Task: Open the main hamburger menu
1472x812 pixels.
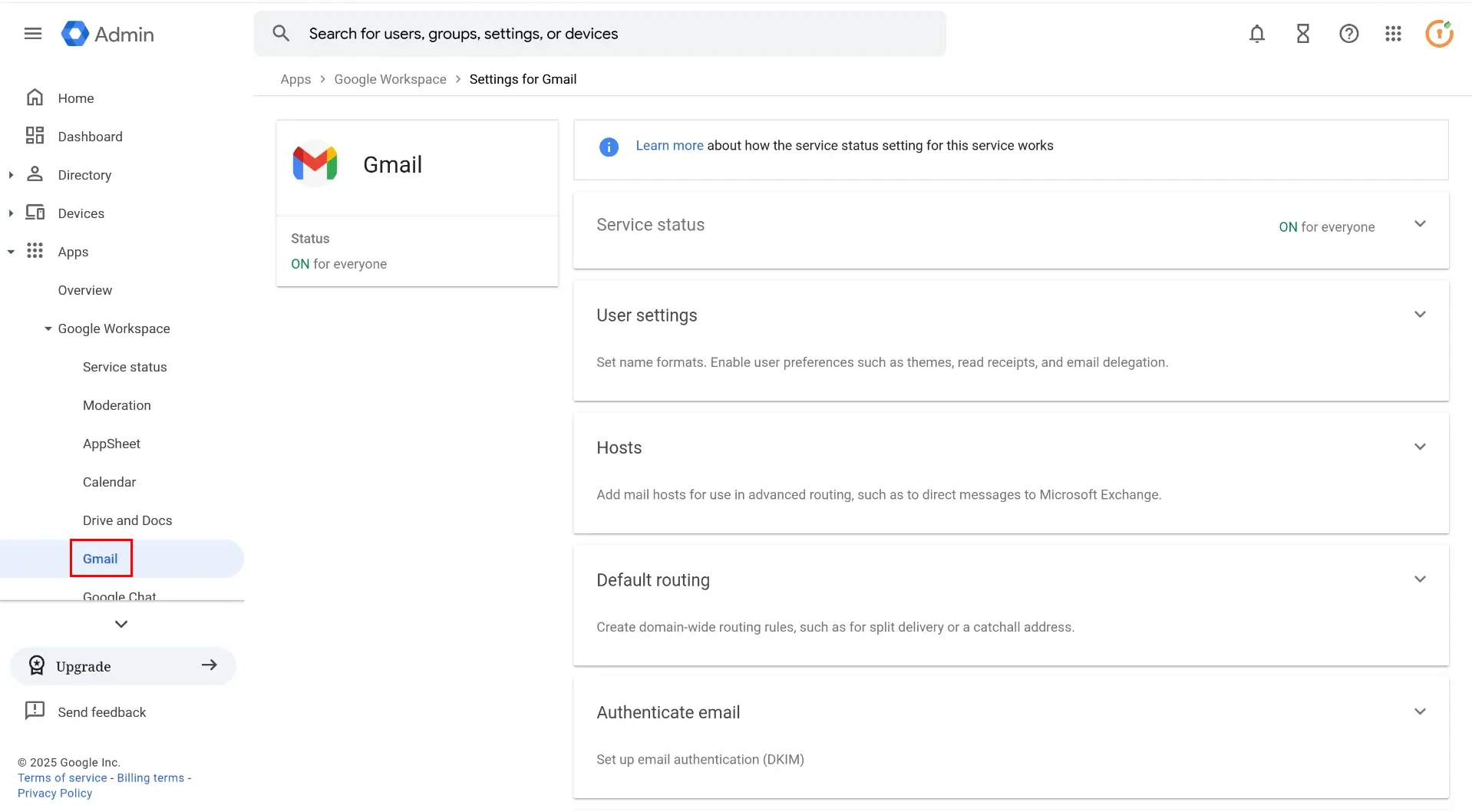Action: pyautogui.click(x=33, y=34)
